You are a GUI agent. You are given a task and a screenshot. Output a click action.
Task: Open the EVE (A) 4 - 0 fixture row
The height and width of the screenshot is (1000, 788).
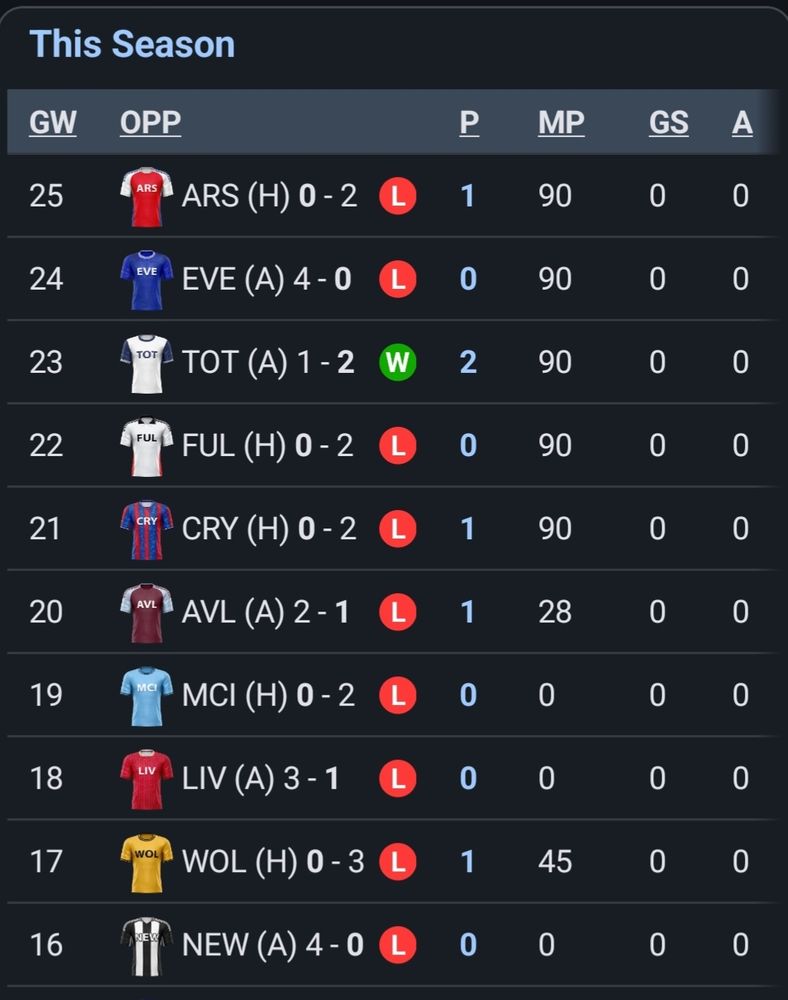(393, 279)
